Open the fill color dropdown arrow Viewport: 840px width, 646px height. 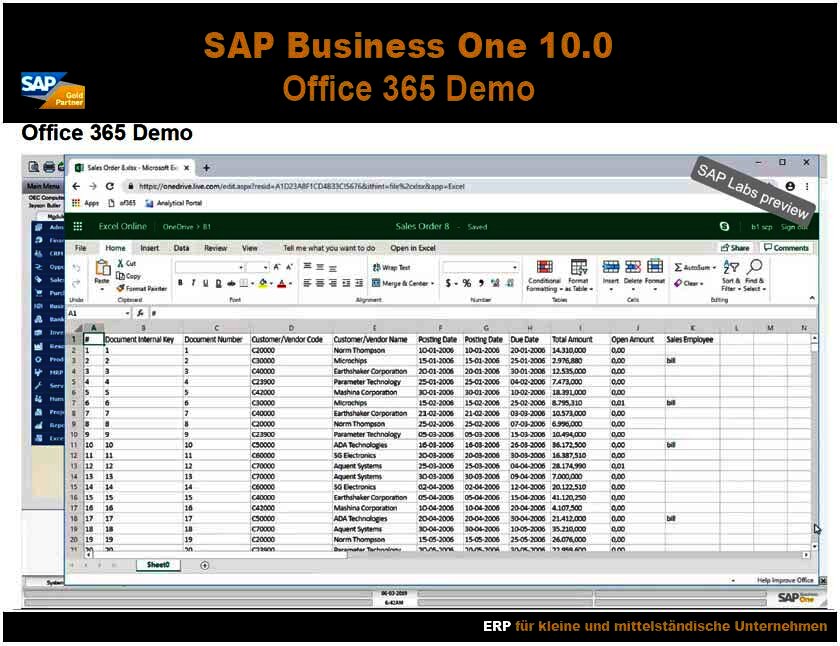(x=270, y=283)
